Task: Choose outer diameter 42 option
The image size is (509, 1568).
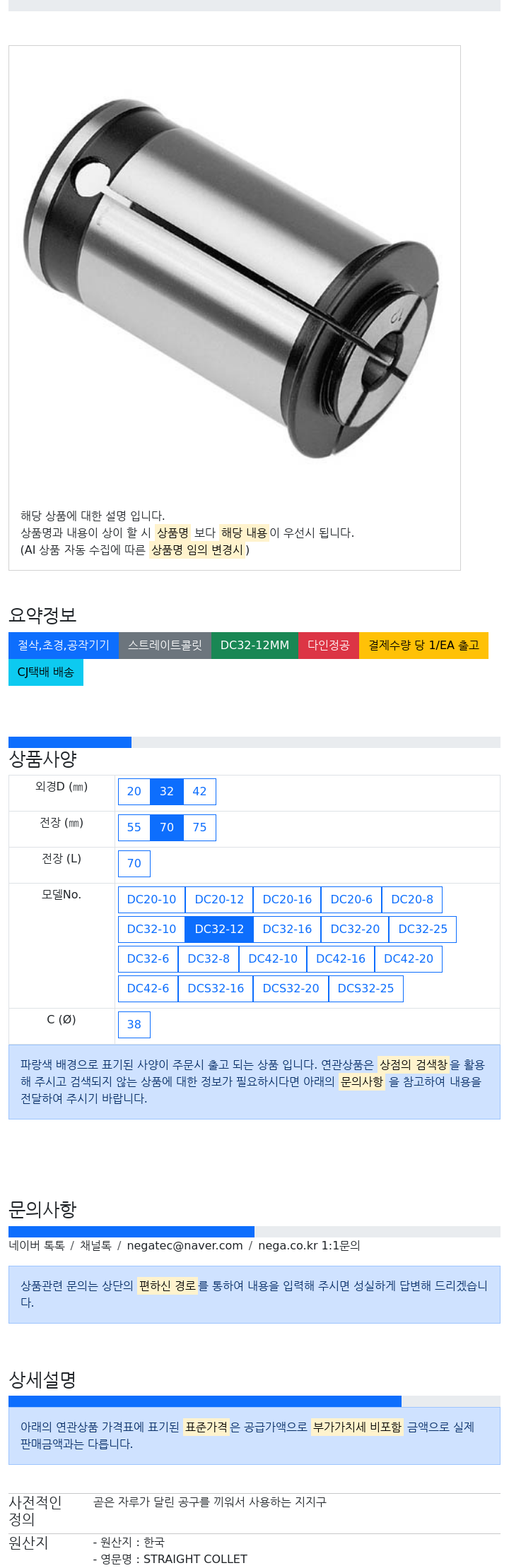Action: 200,791
